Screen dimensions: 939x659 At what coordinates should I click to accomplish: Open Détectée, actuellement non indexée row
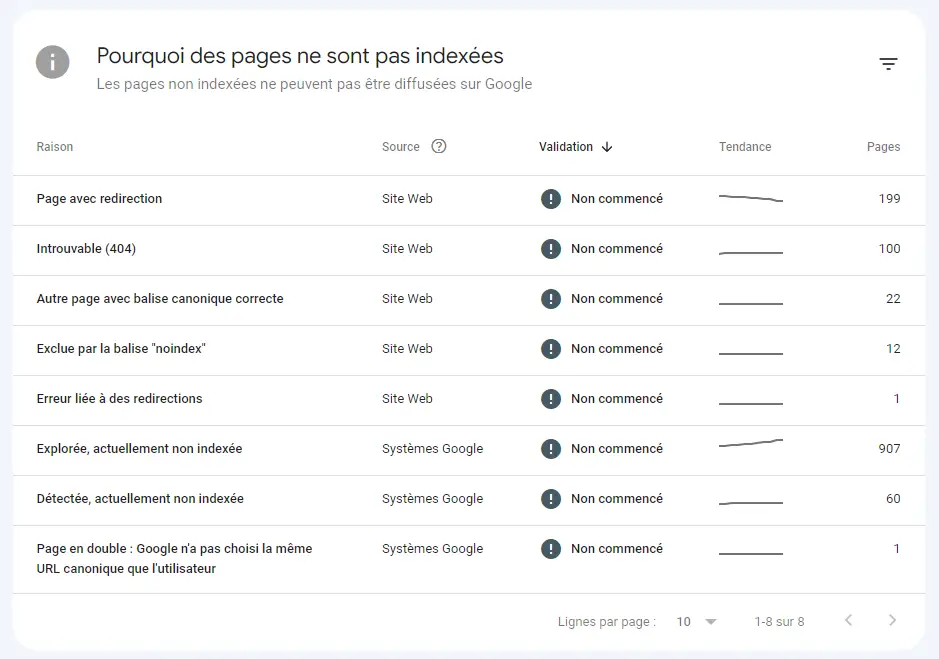coord(469,500)
